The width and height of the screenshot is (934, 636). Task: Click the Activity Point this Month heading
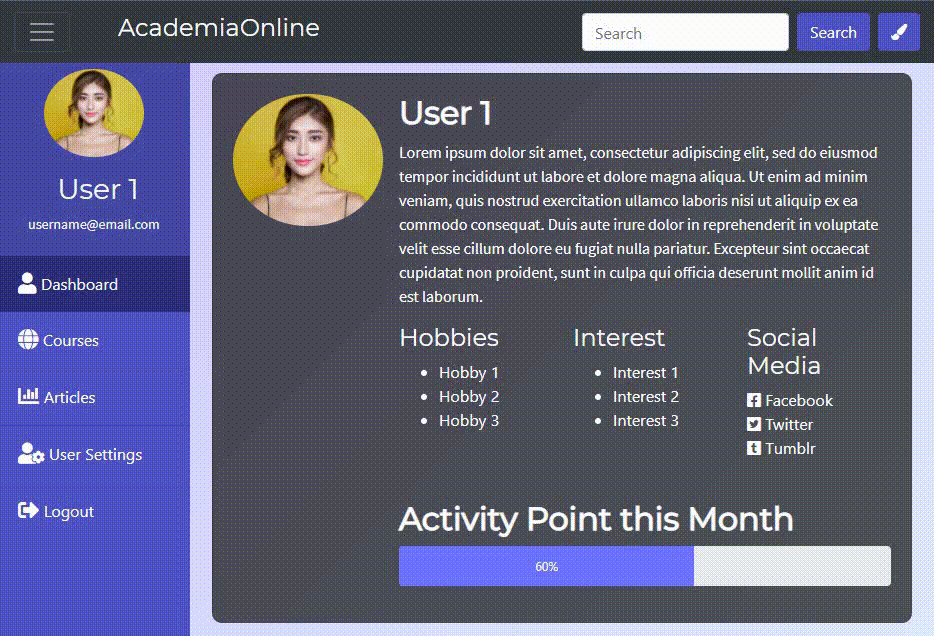tap(596, 519)
